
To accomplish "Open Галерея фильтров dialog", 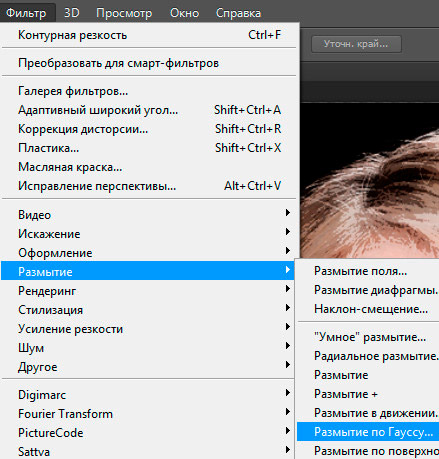I will pos(149,91).
